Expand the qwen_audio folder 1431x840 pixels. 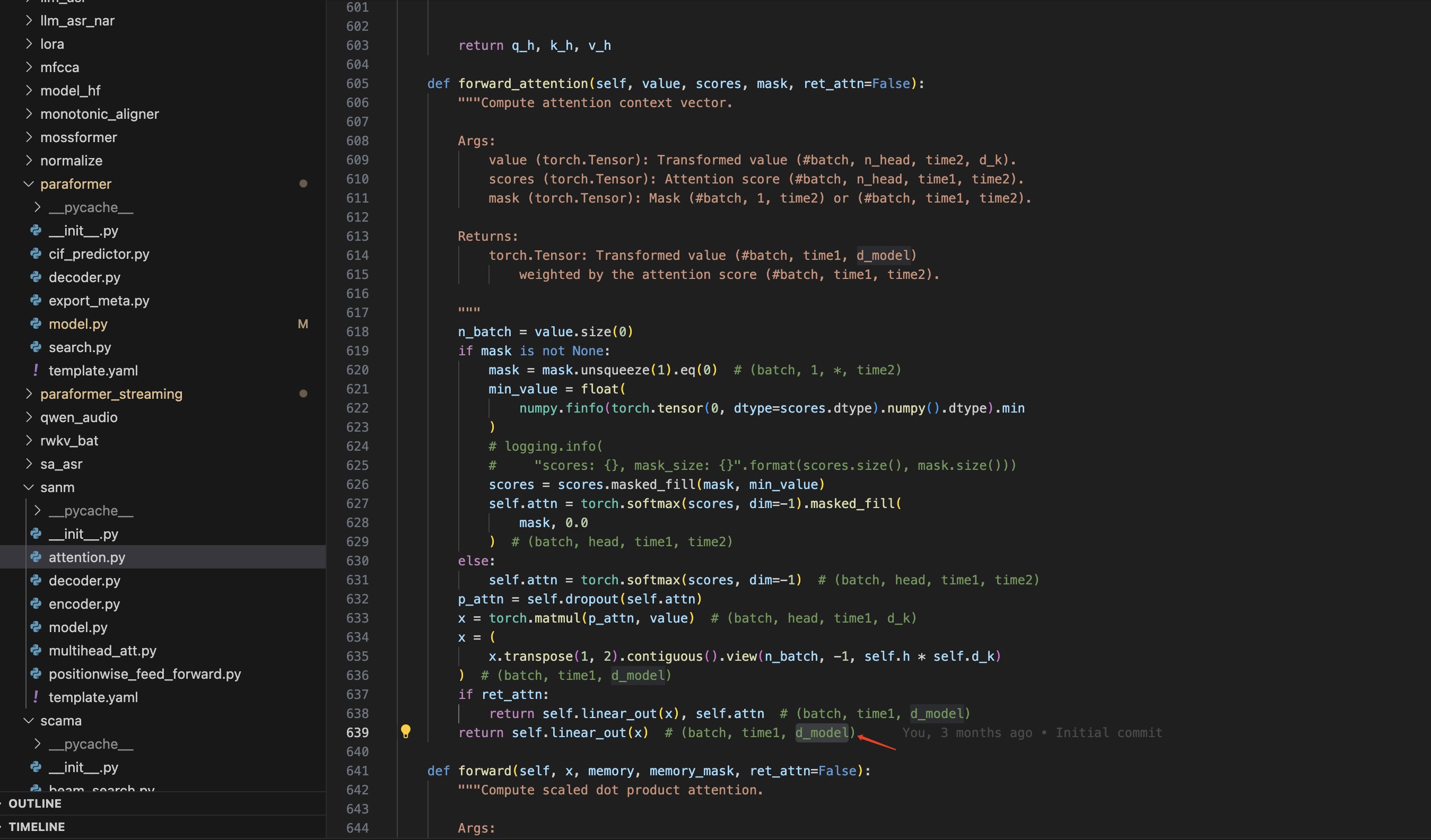click(x=29, y=417)
